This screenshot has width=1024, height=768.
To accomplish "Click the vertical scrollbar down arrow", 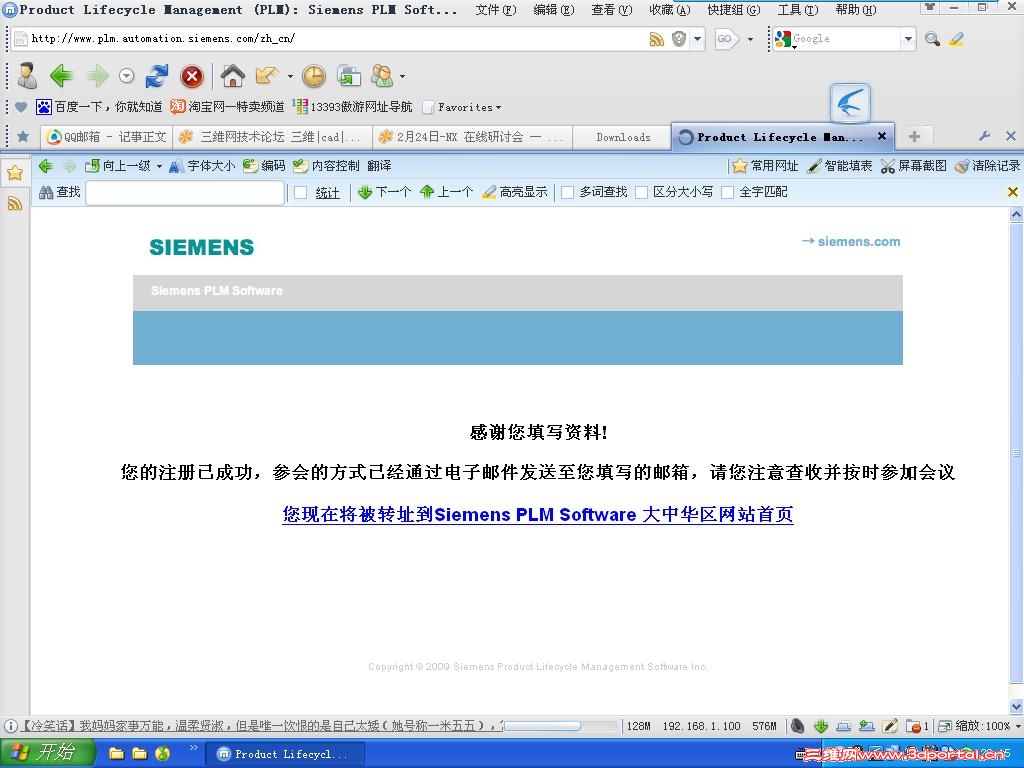I will pyautogui.click(x=1017, y=706).
